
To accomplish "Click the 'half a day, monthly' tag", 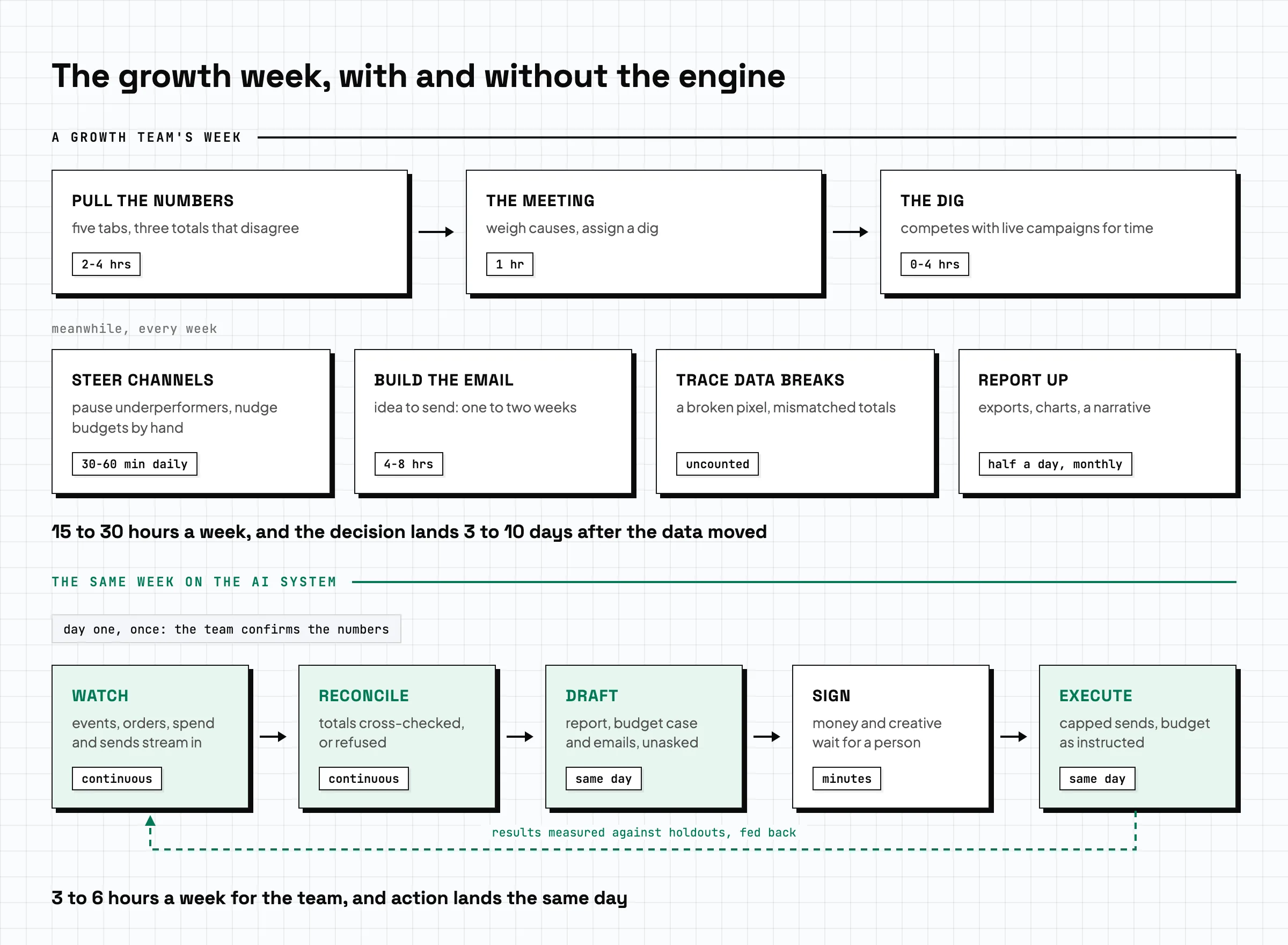I will pyautogui.click(x=1055, y=464).
